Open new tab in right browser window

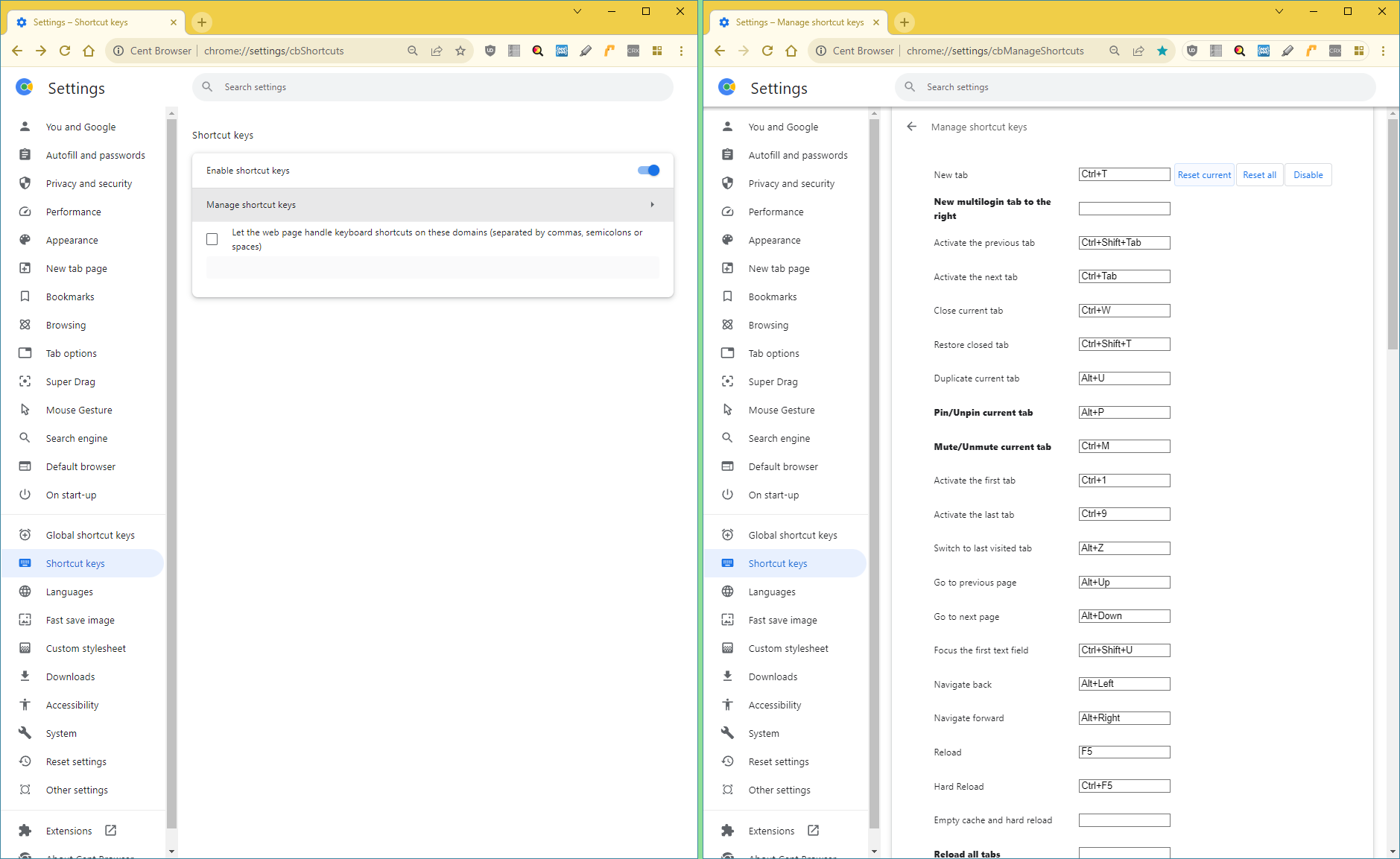904,22
